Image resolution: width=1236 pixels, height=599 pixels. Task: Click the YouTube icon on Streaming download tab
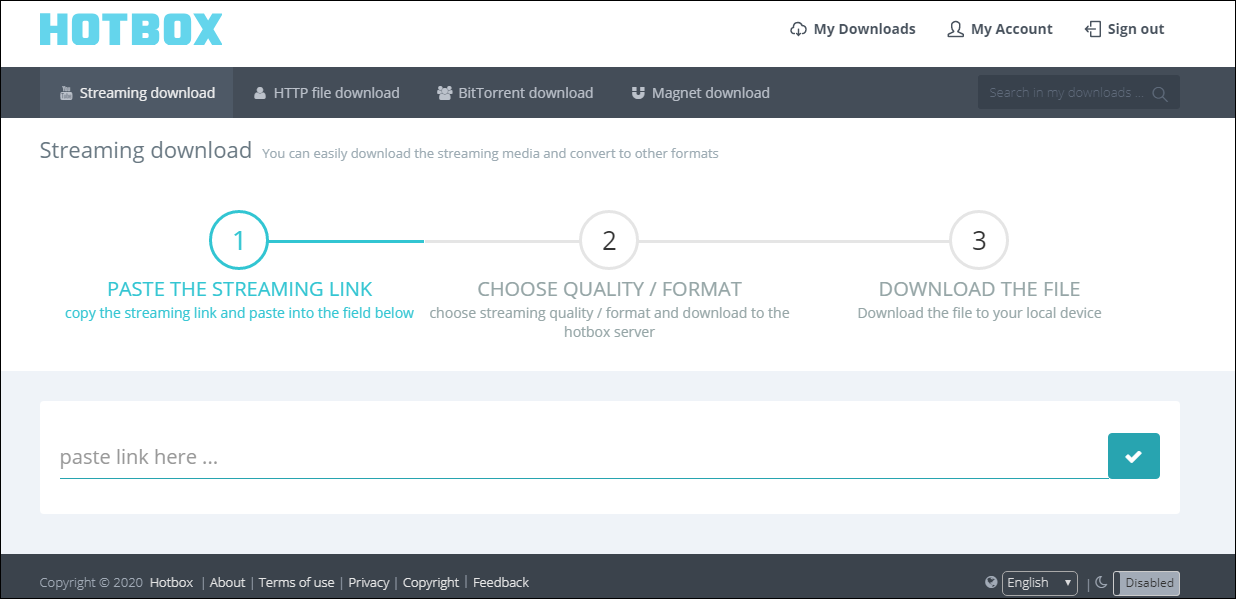point(66,93)
